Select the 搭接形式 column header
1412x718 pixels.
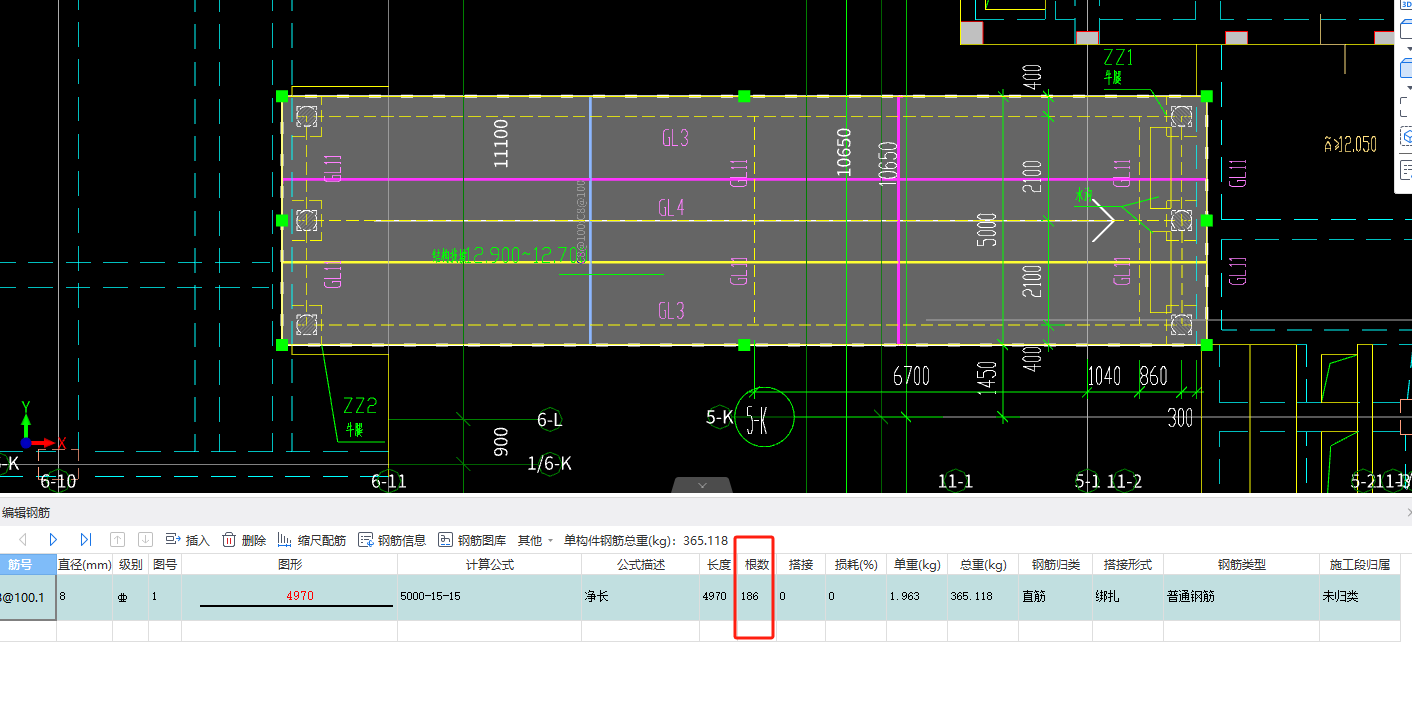tap(1127, 564)
